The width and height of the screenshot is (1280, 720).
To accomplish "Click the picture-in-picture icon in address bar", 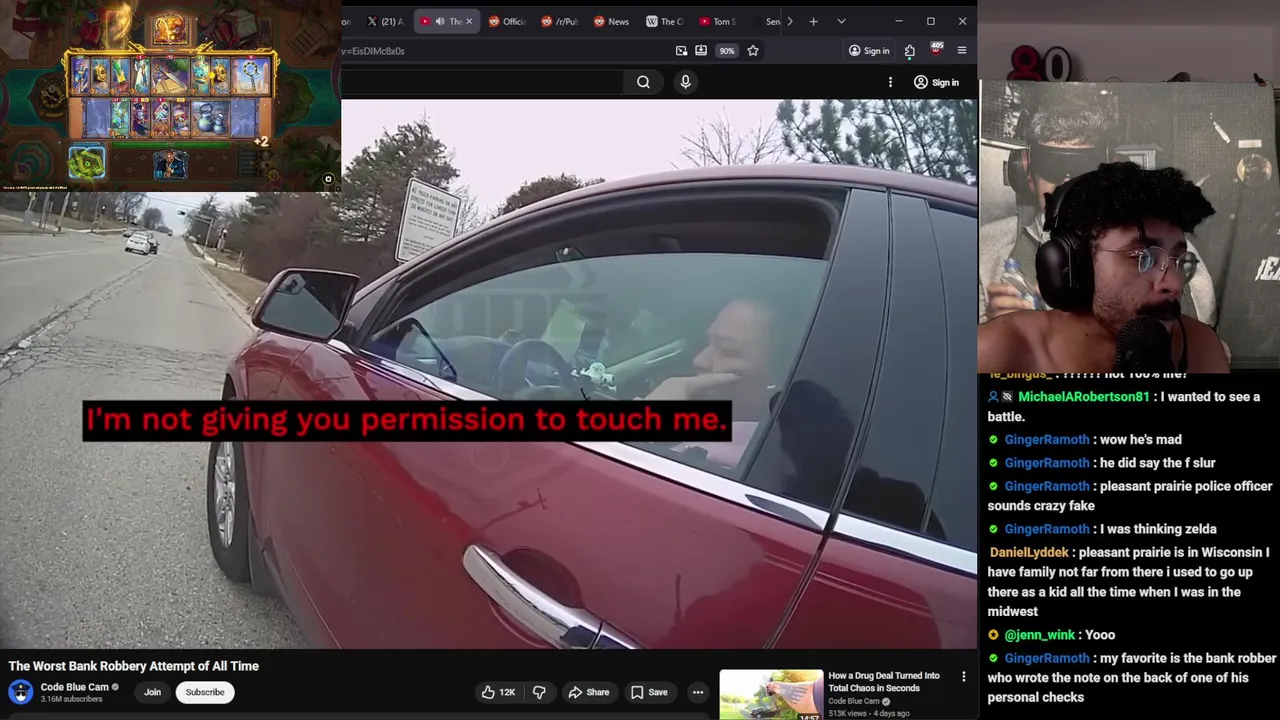I will point(681,51).
